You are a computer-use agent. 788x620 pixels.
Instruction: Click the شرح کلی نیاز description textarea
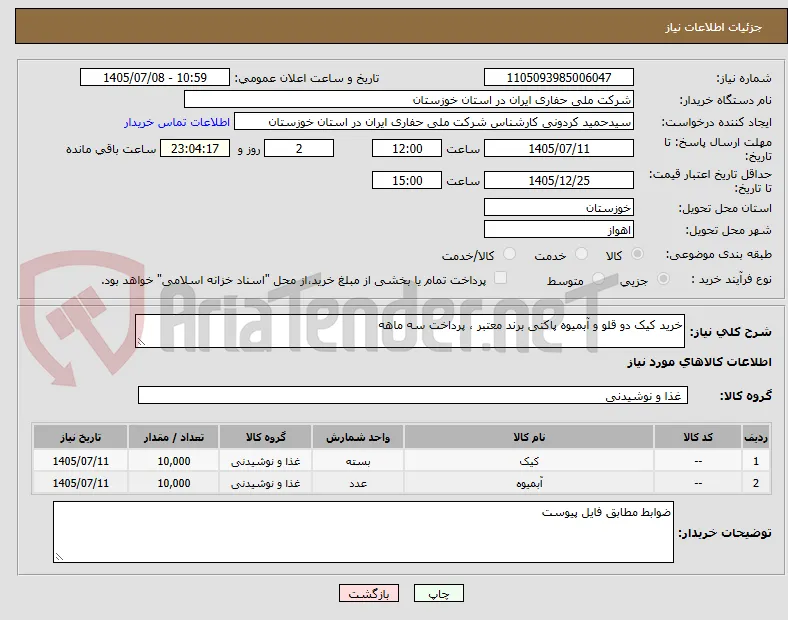[x=410, y=331]
